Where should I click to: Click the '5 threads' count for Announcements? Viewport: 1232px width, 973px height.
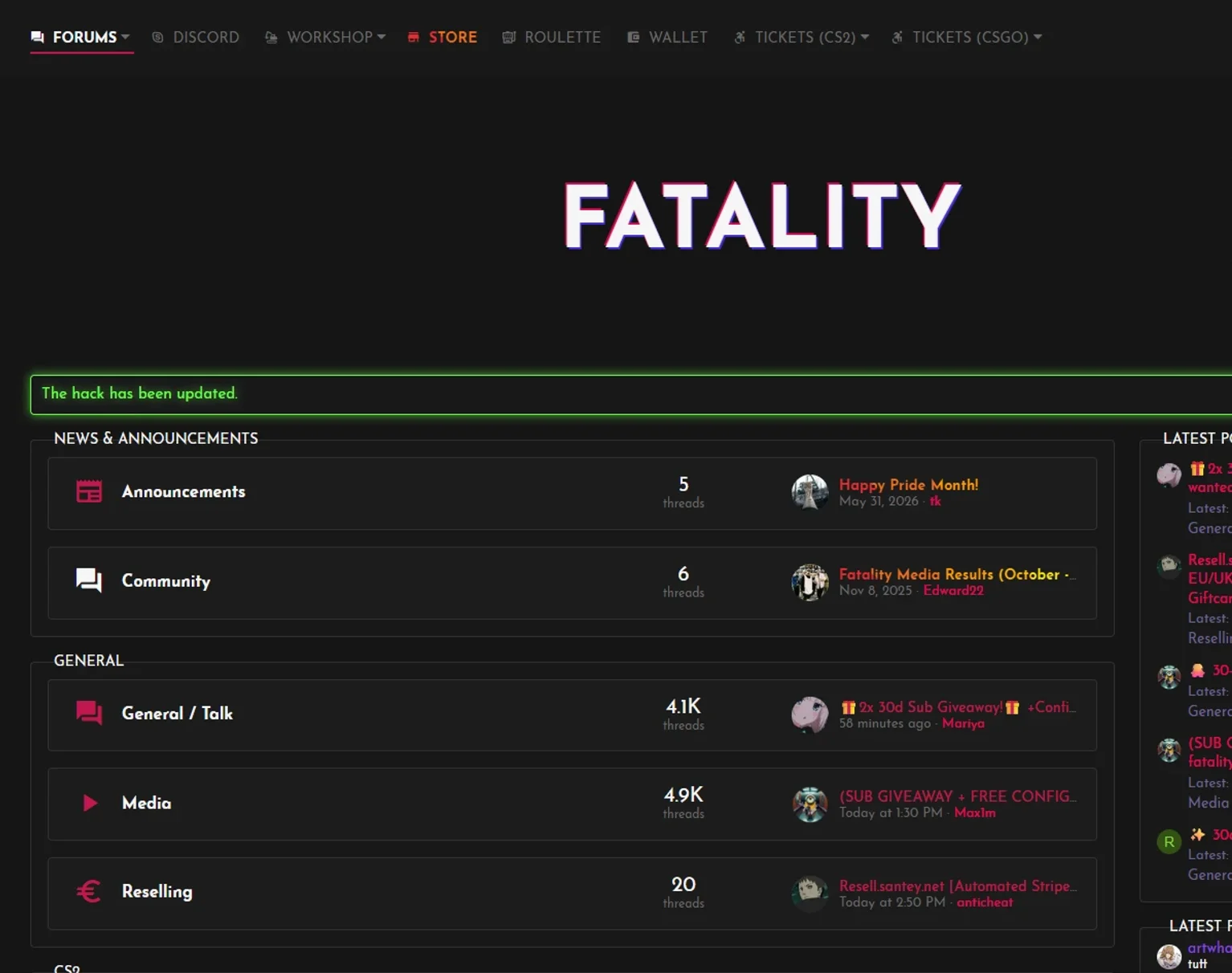click(x=683, y=492)
